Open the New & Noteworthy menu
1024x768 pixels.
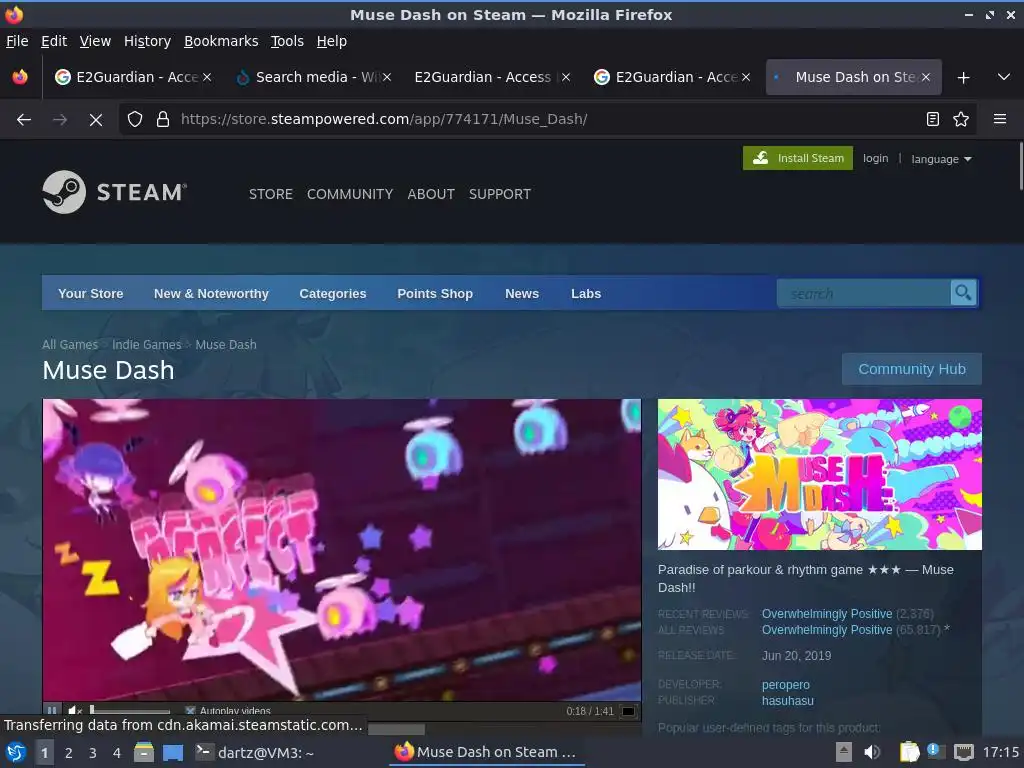[211, 293]
